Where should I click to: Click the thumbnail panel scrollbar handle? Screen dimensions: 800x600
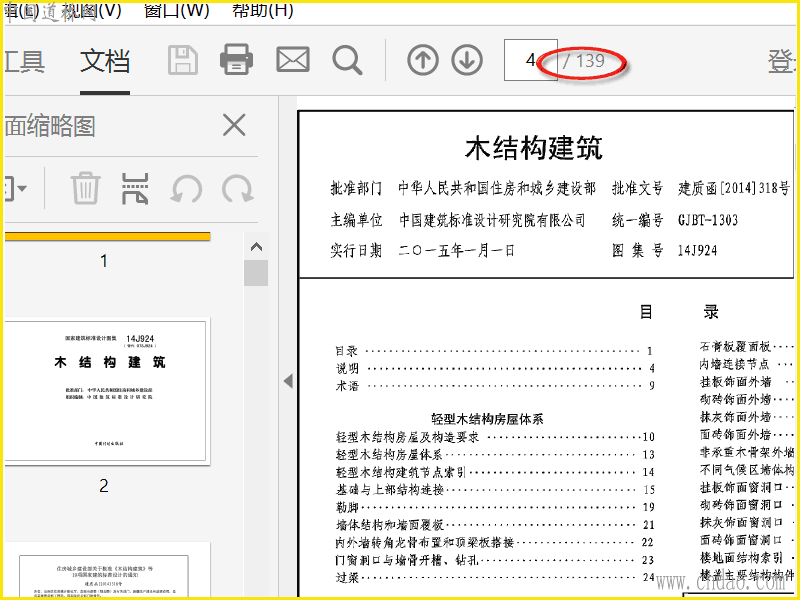pyautogui.click(x=256, y=273)
